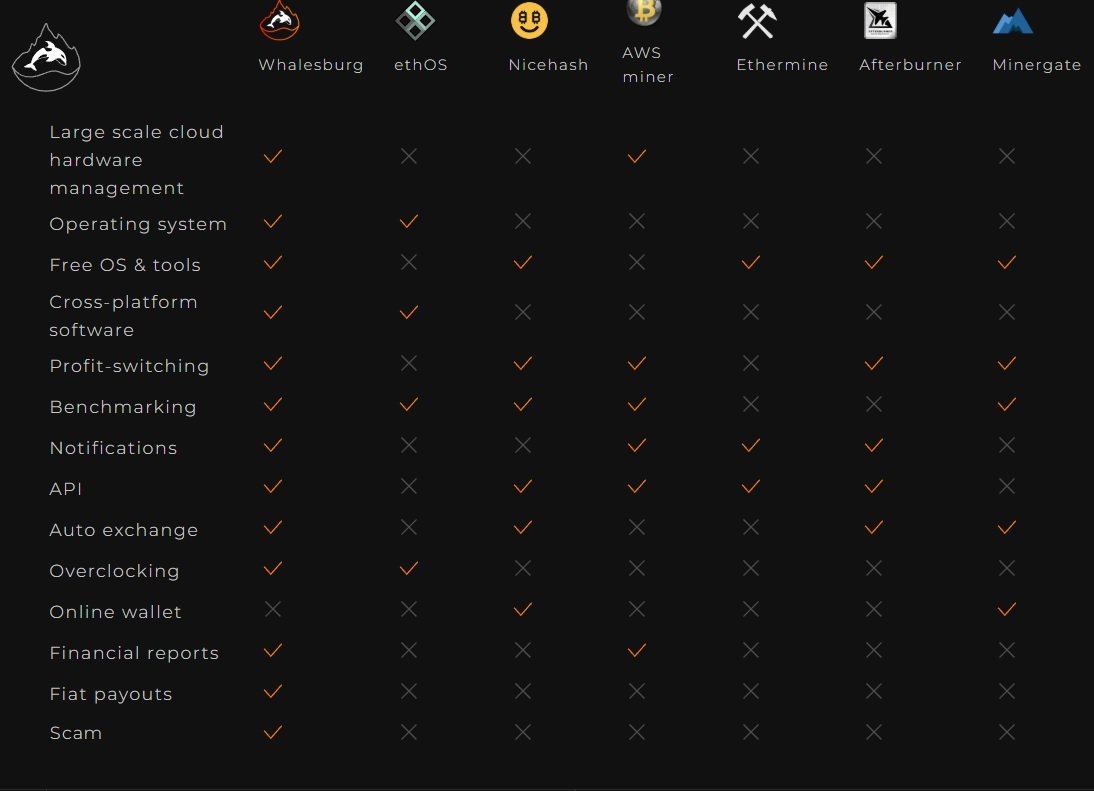Click ethOS checkmark in Overclocking row
1094x791 pixels.
click(409, 569)
